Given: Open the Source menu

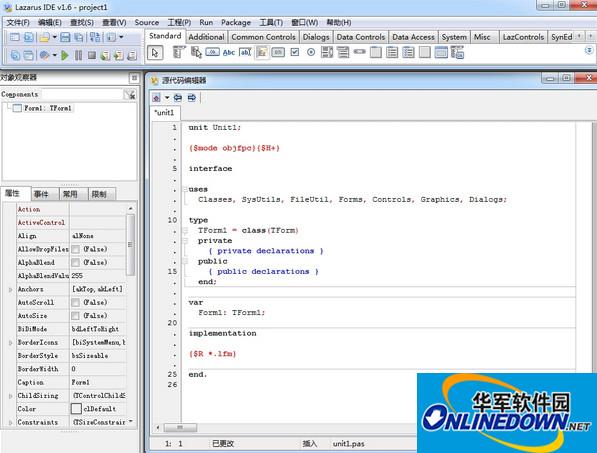Looking at the screenshot, I should 147,22.
